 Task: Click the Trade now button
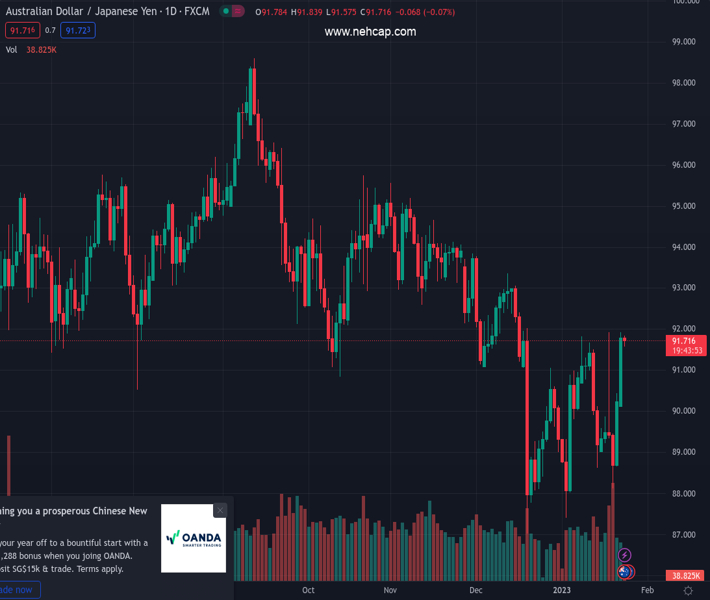tap(17, 590)
